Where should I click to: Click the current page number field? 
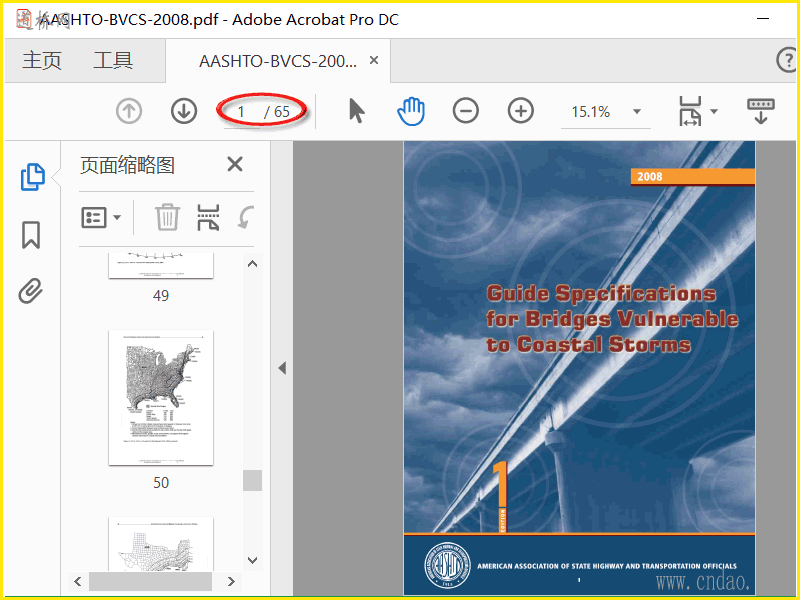(x=241, y=112)
